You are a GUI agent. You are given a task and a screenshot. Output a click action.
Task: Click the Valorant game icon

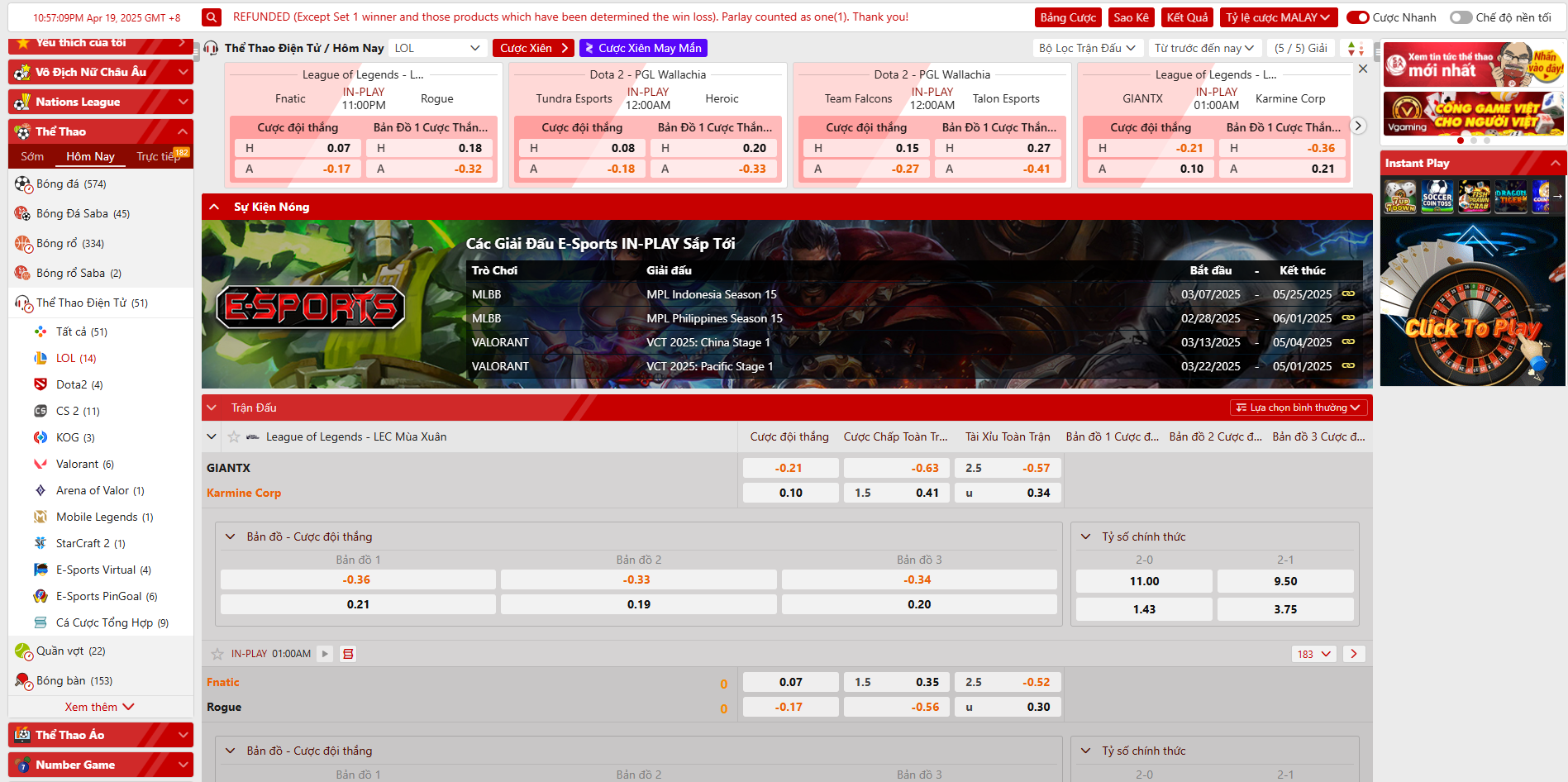coord(41,464)
